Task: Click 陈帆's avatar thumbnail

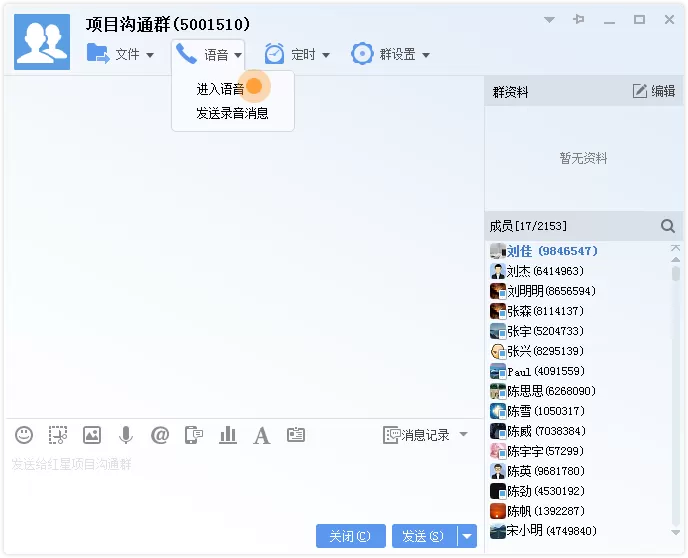Action: (498, 511)
